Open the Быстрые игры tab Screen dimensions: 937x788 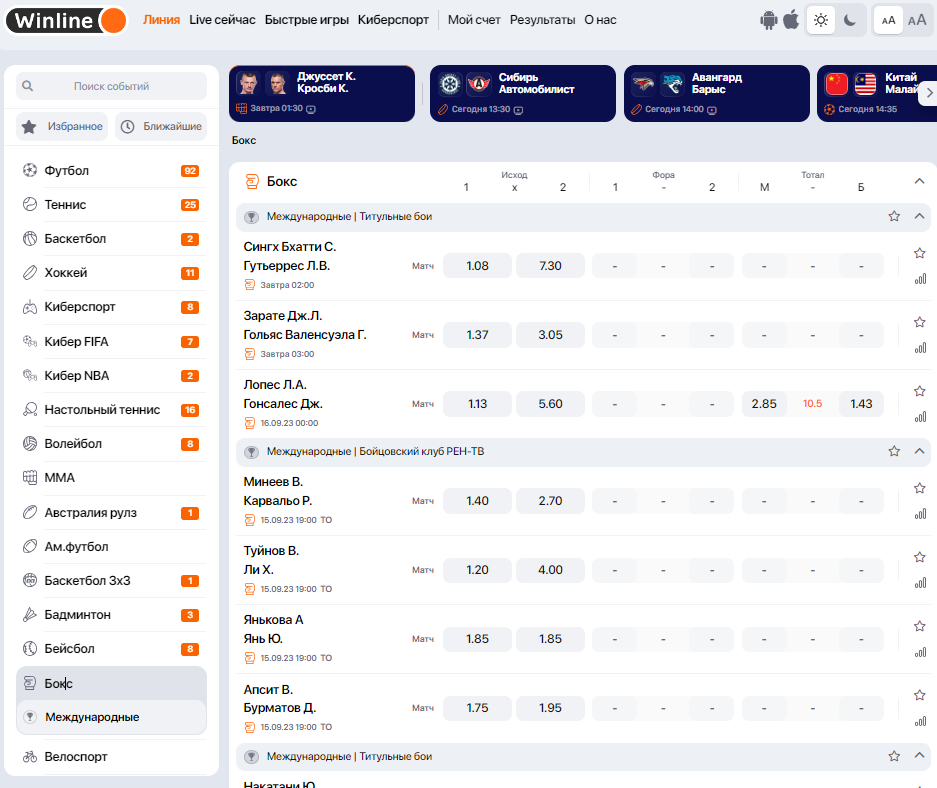[x=307, y=20]
